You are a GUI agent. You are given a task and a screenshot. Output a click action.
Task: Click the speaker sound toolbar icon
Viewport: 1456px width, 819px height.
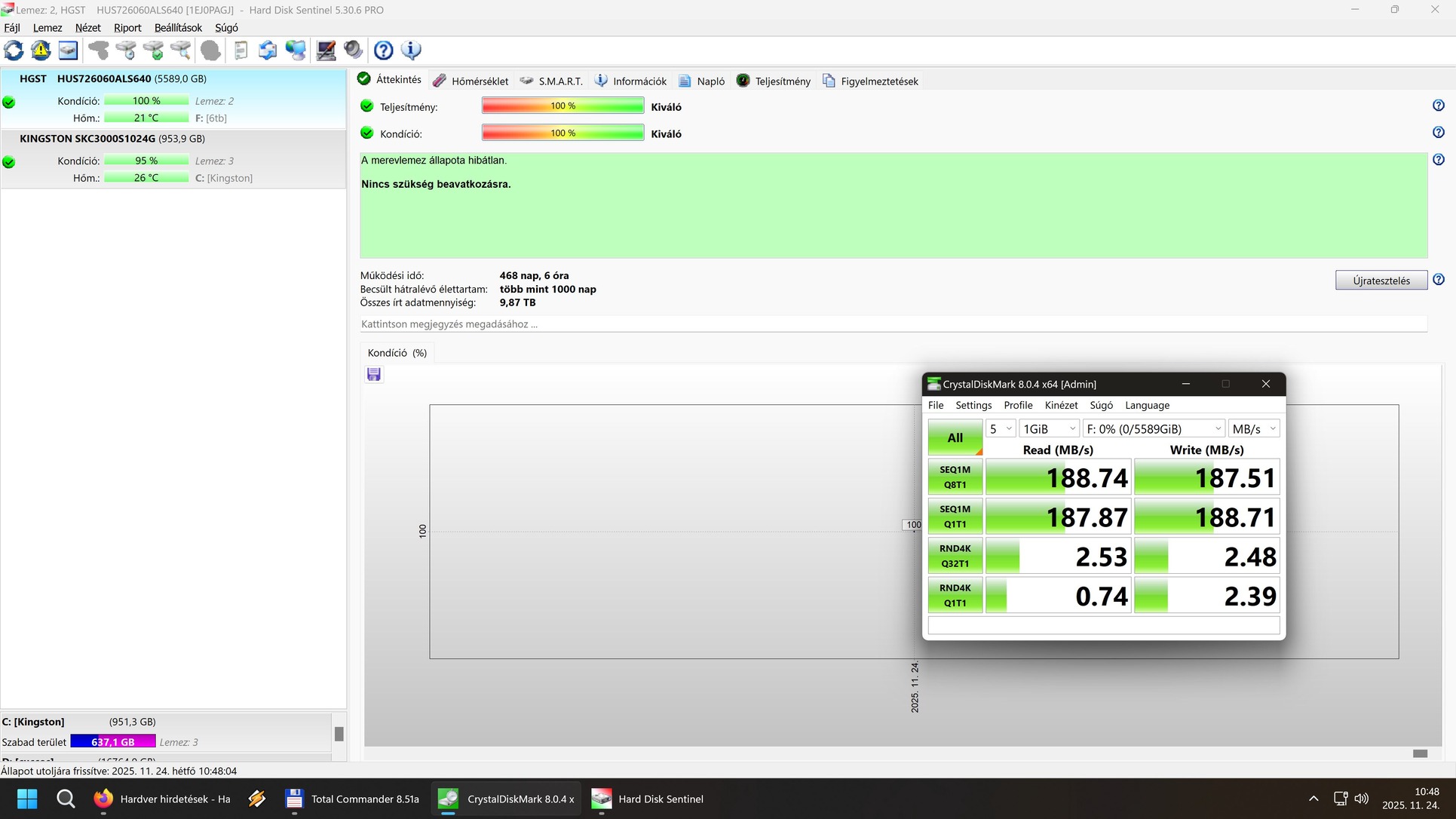coord(353,51)
